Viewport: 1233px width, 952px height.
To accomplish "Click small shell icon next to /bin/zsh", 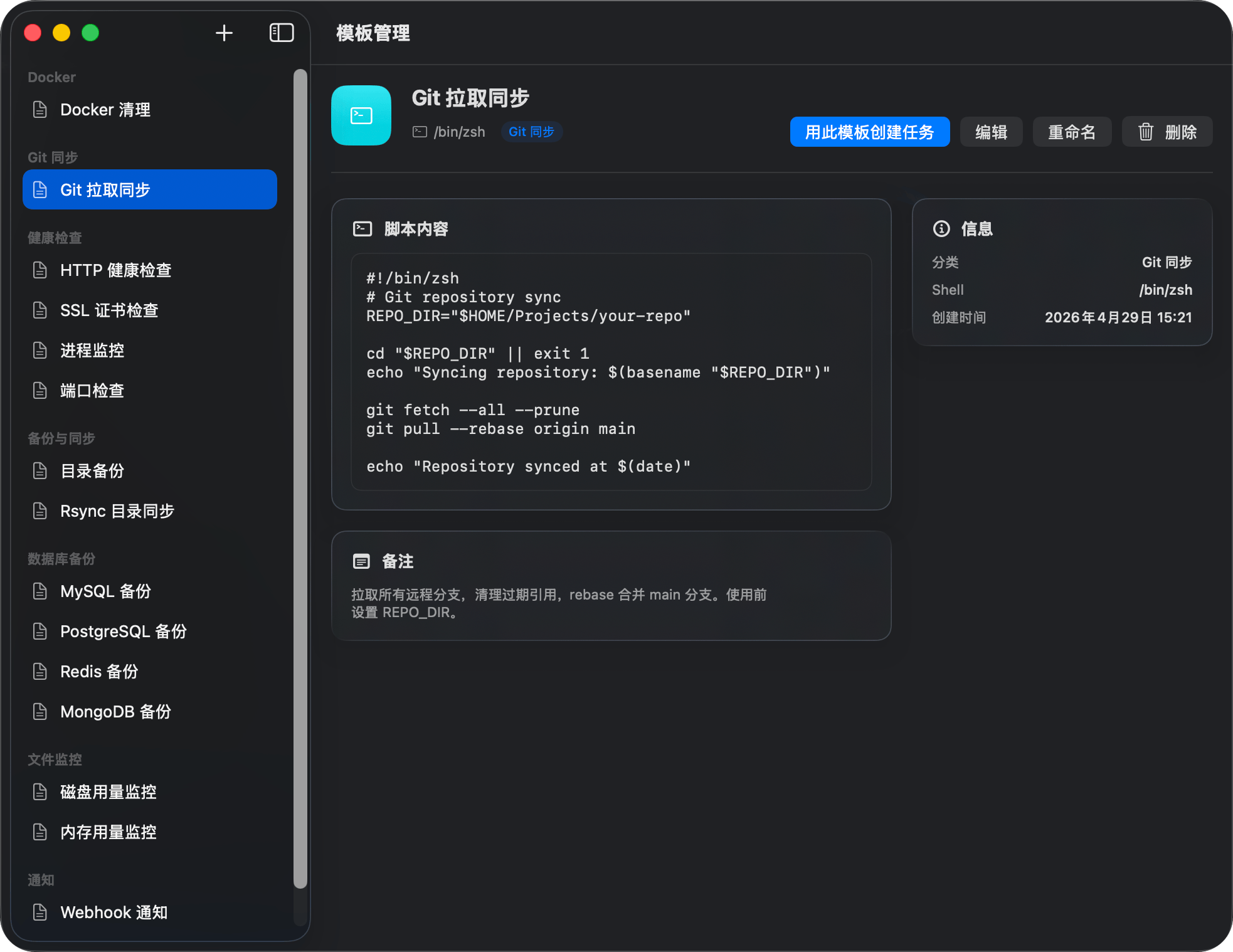I will (x=420, y=132).
